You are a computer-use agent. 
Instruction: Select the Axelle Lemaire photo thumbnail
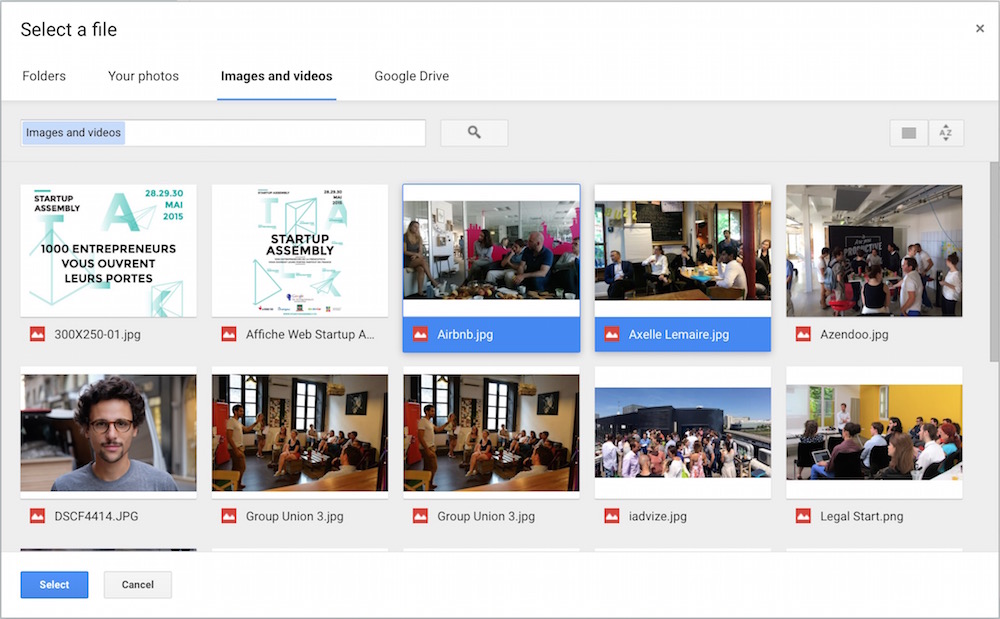[x=682, y=251]
